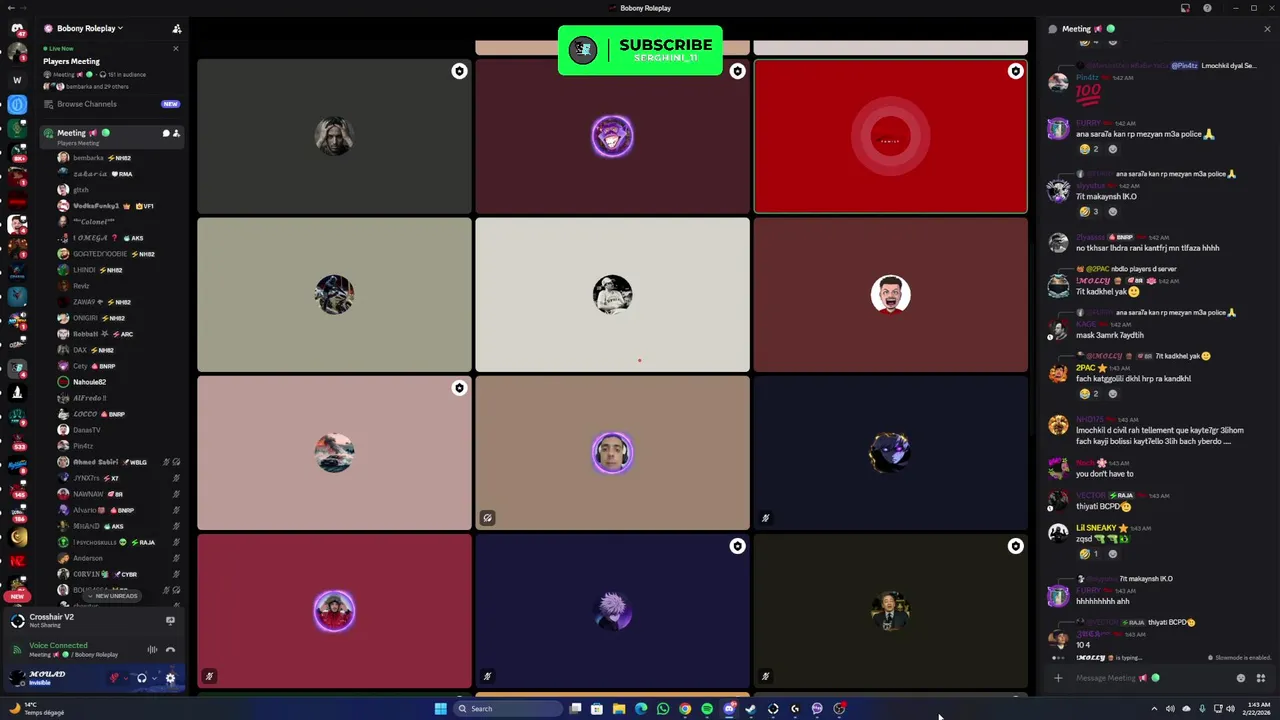Open chat icon on the Meeting channel row
The image size is (1280, 720).
point(166,133)
